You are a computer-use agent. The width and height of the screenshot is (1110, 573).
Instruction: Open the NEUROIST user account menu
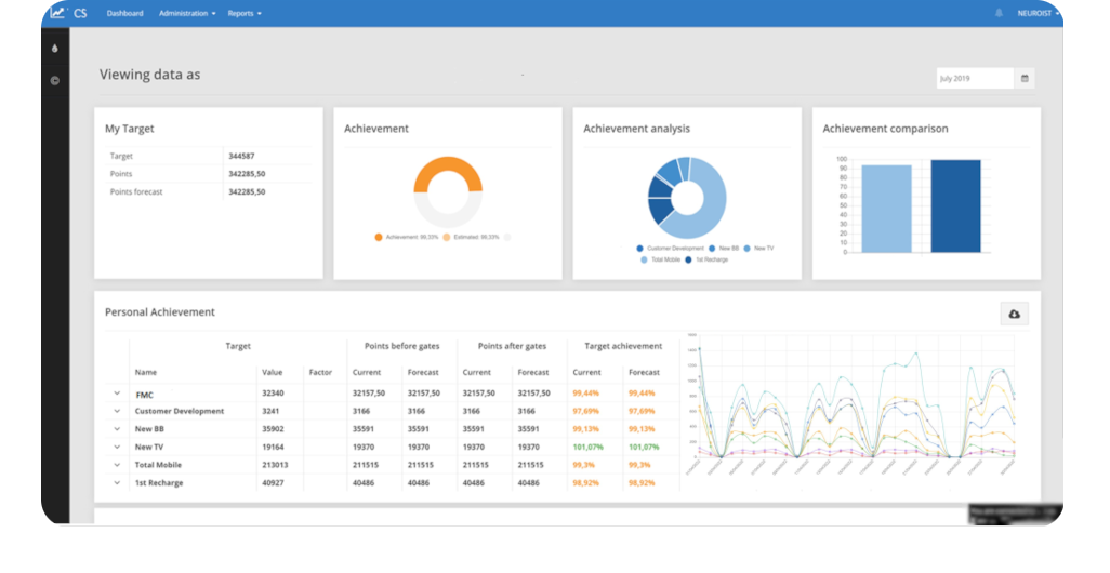[x=1038, y=13]
